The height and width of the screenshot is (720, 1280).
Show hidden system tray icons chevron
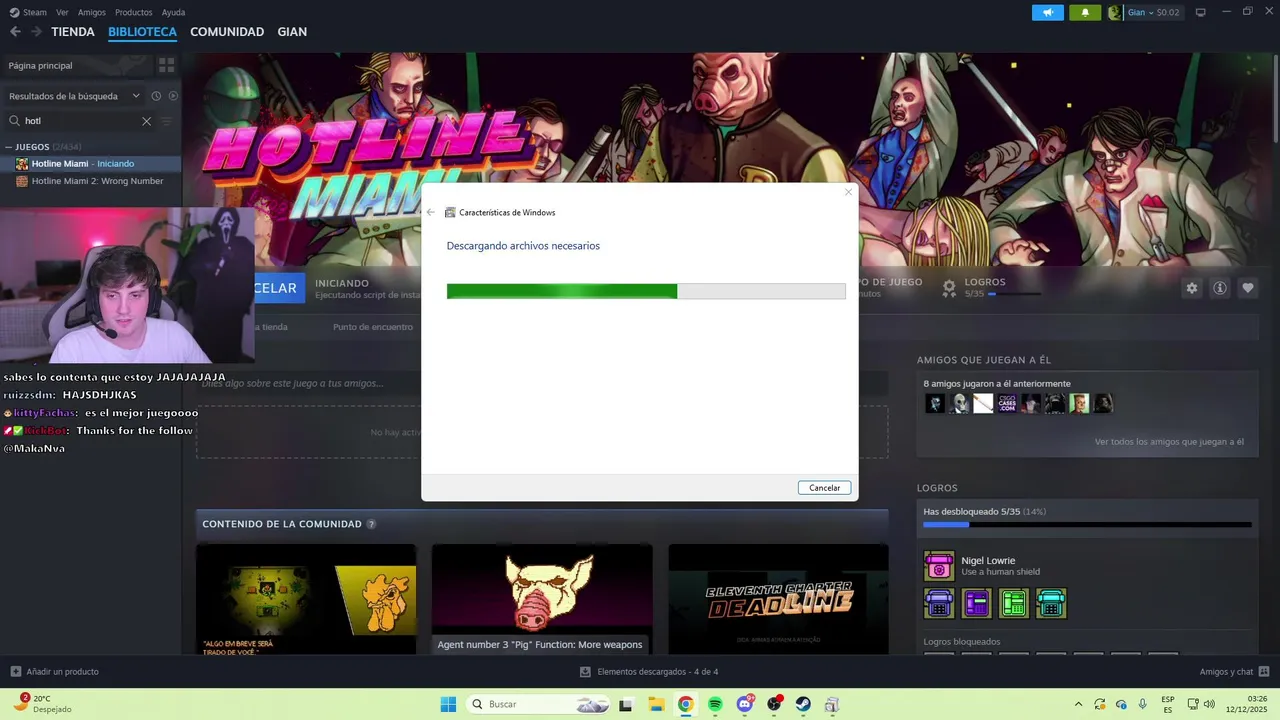pos(1078,704)
